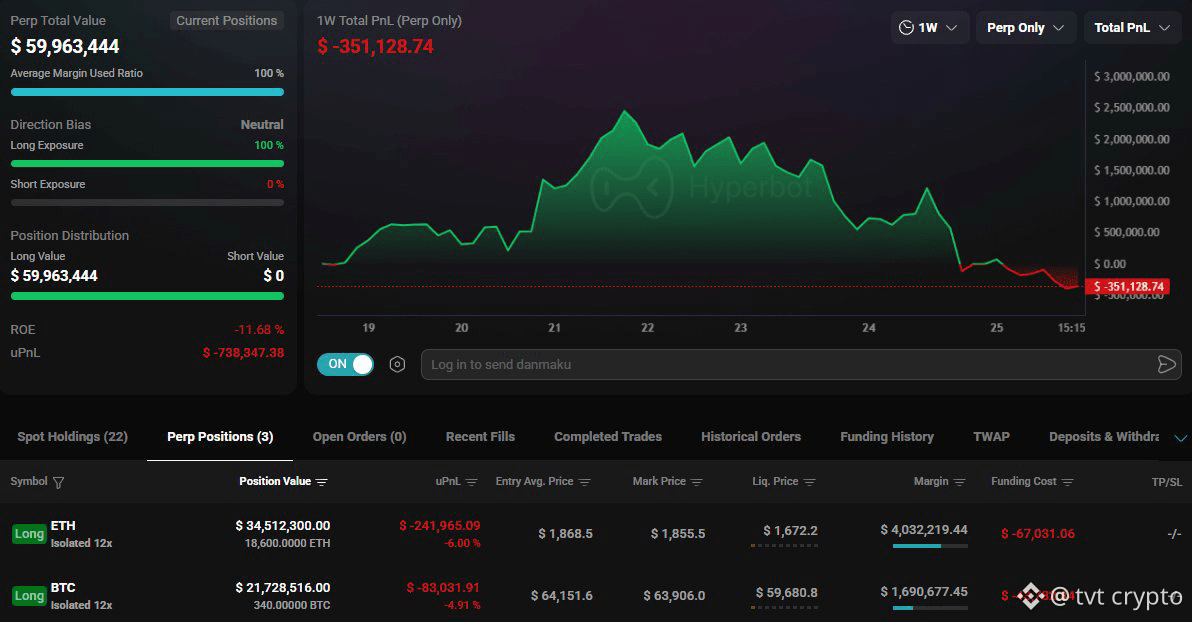This screenshot has width=1192, height=622.
Task: Click the danmaku settings hexagon icon
Action: click(x=397, y=364)
